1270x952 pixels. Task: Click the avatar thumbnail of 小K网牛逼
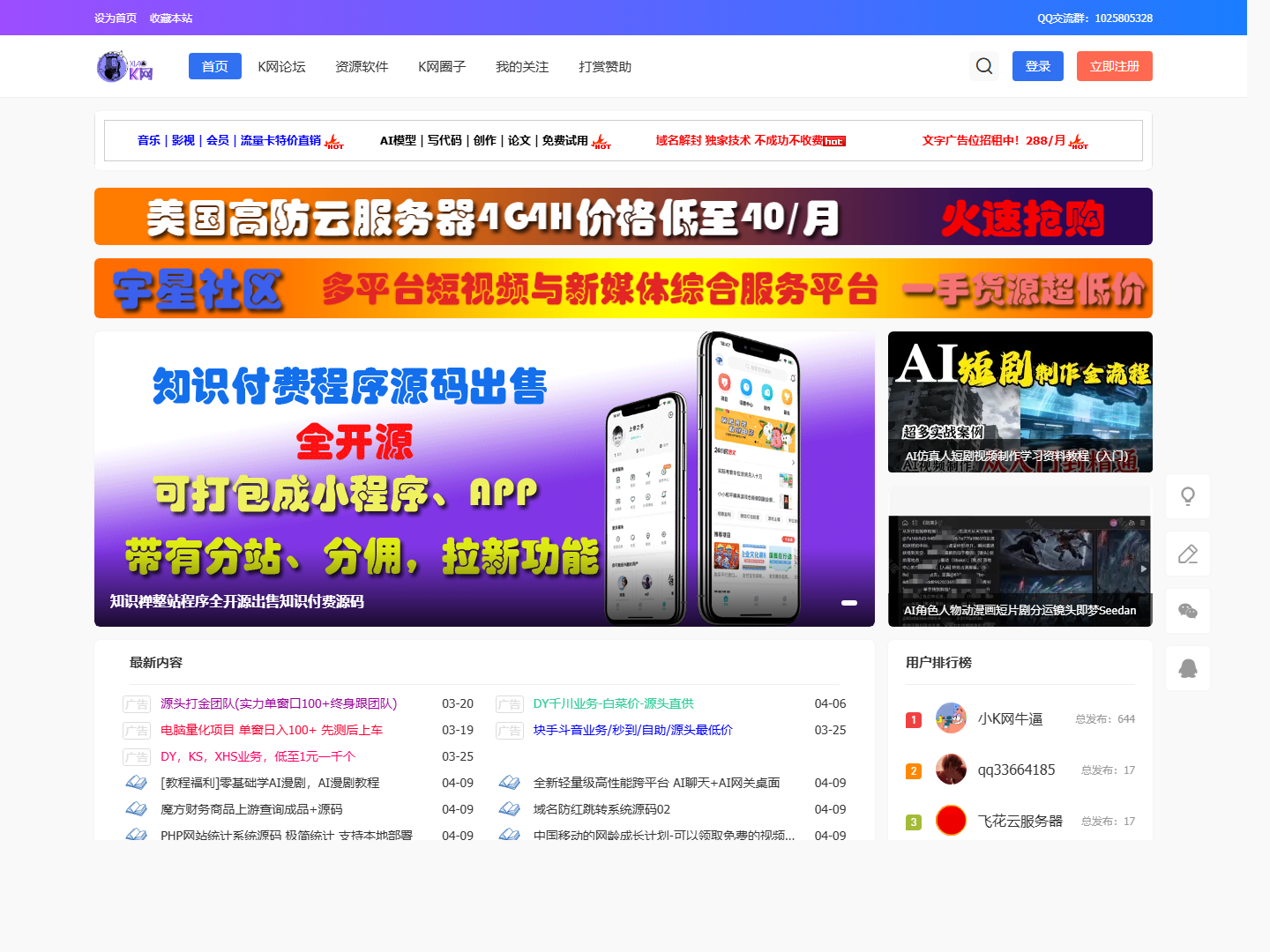(x=951, y=718)
